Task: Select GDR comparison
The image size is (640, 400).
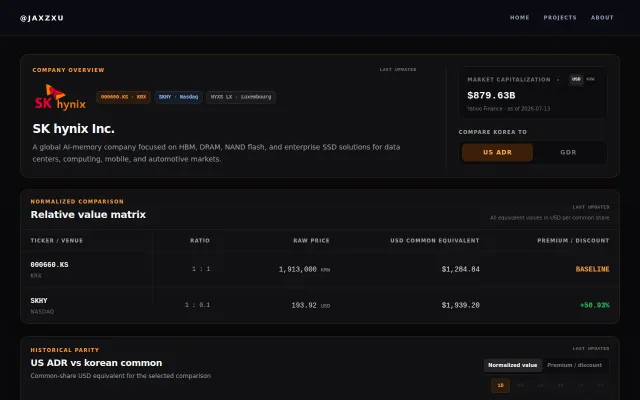Action: click(x=568, y=152)
